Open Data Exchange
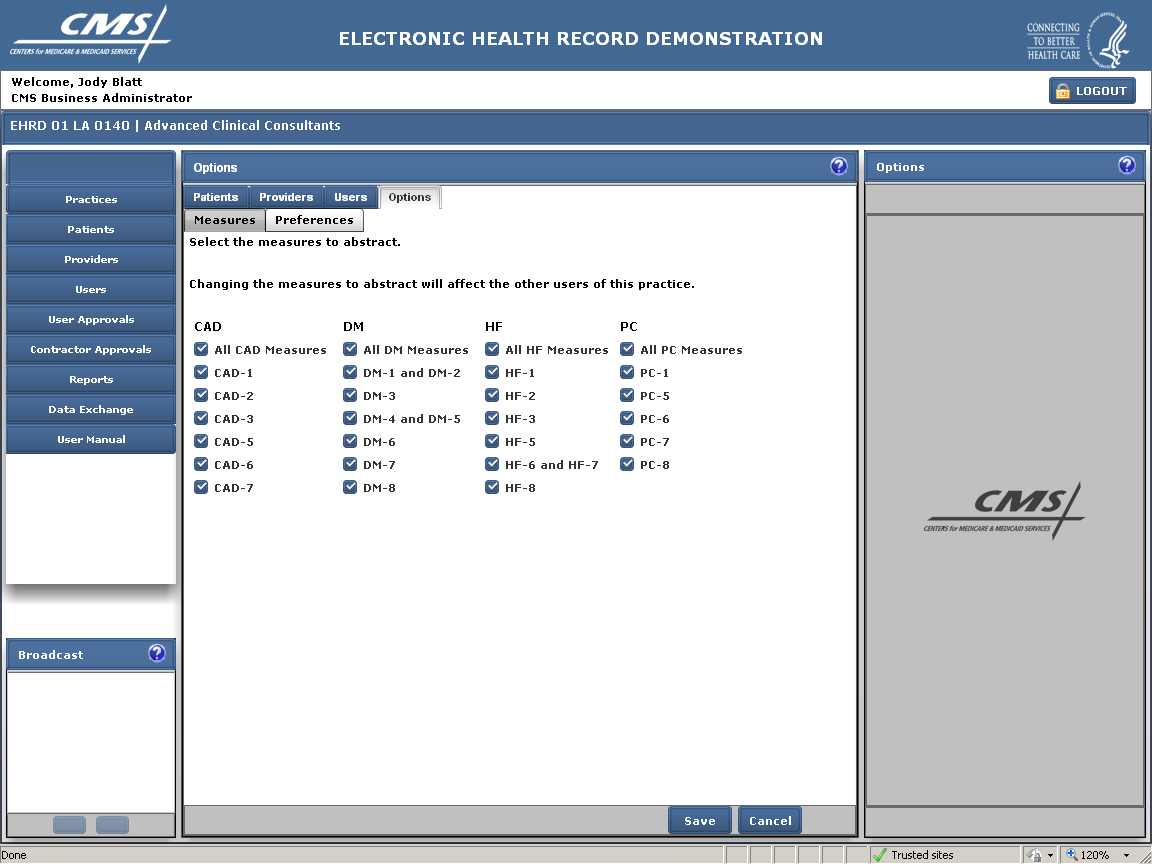This screenshot has width=1152, height=864. pyautogui.click(x=91, y=409)
